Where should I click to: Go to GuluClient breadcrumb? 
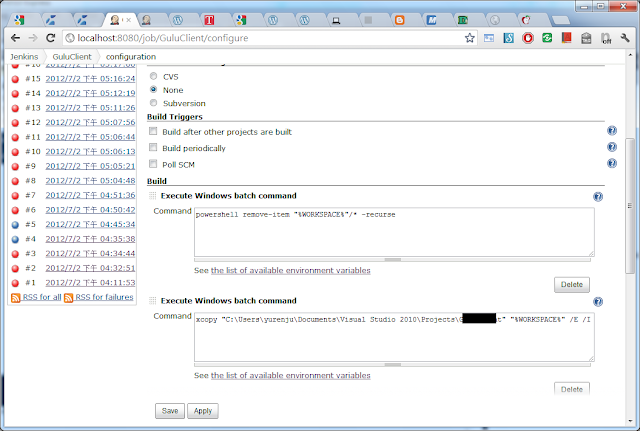click(x=73, y=57)
